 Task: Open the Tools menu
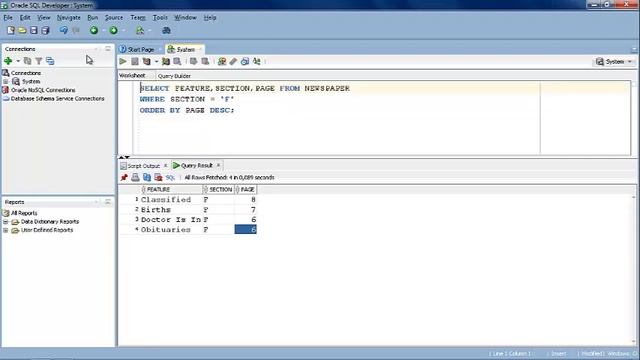[x=160, y=18]
